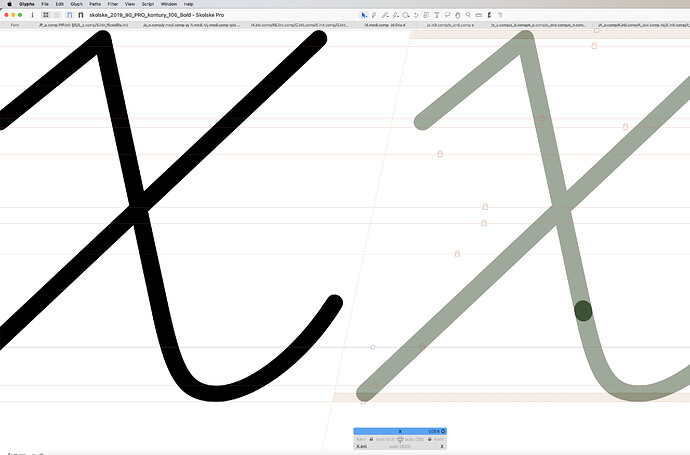Open the font Info (i) button
Image resolution: width=690 pixels, height=455 pixels.
(x=32, y=15)
